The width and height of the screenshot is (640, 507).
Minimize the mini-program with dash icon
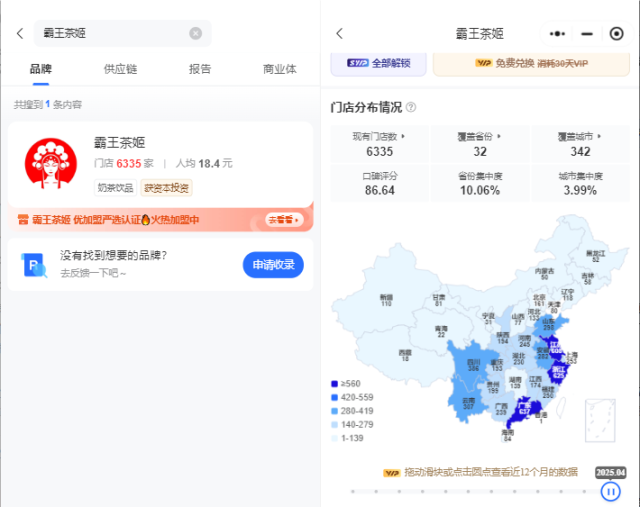(587, 33)
